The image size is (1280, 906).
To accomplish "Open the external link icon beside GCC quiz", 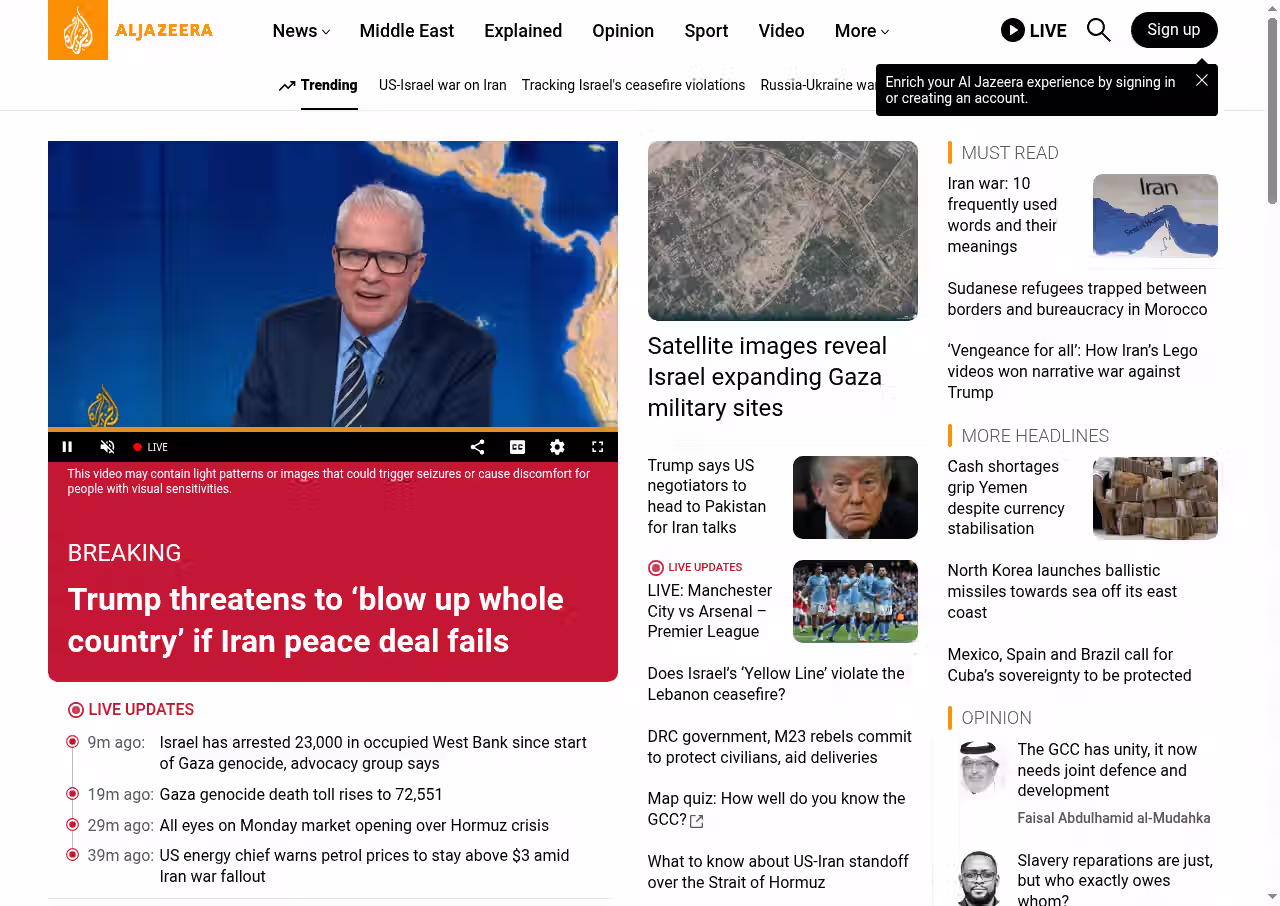I will tap(697, 821).
